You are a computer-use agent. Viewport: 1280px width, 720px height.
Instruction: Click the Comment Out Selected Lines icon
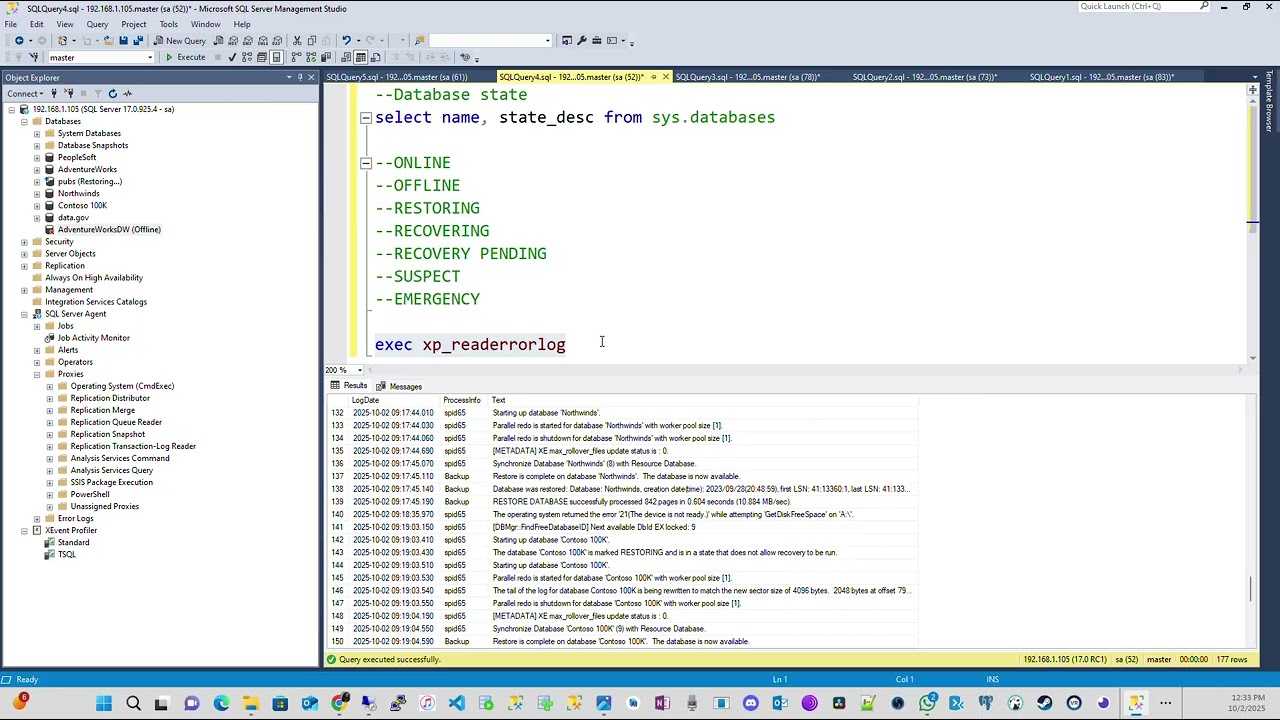click(x=396, y=57)
